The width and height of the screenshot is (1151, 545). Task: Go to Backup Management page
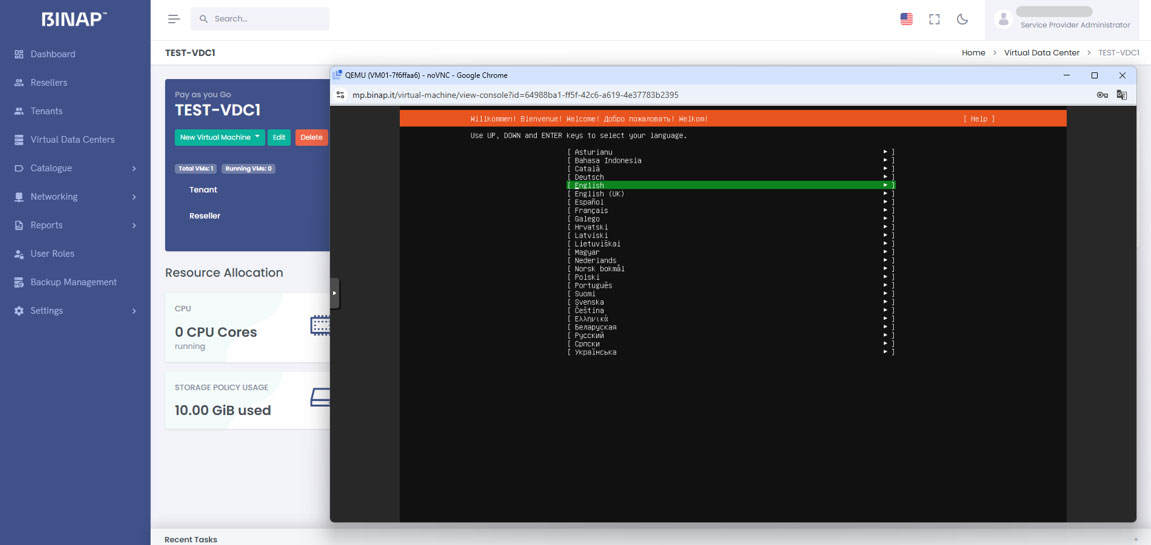(73, 282)
